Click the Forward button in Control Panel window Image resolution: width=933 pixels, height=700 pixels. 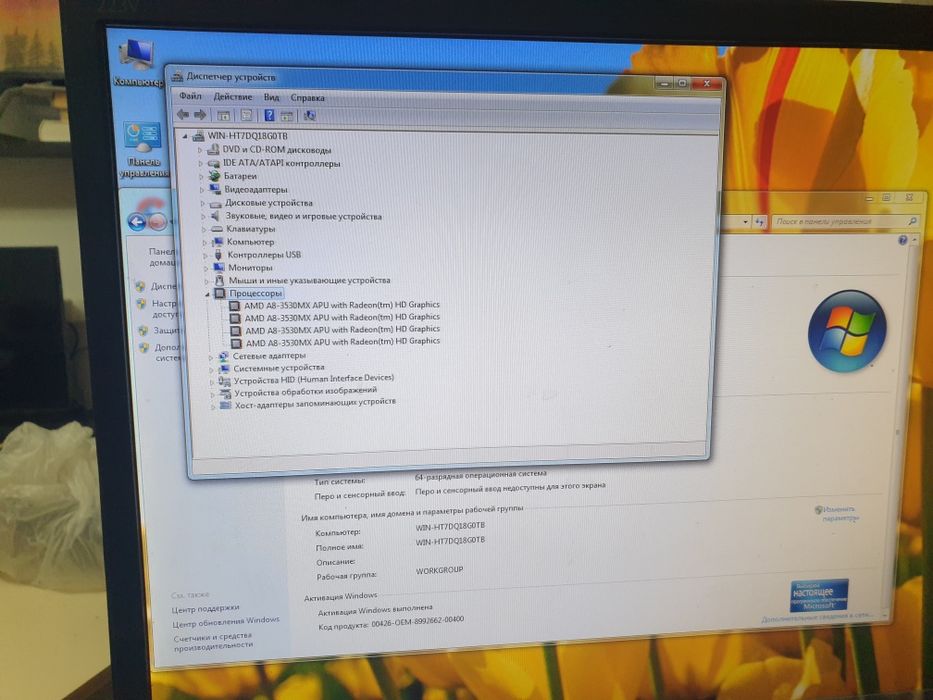[x=158, y=223]
